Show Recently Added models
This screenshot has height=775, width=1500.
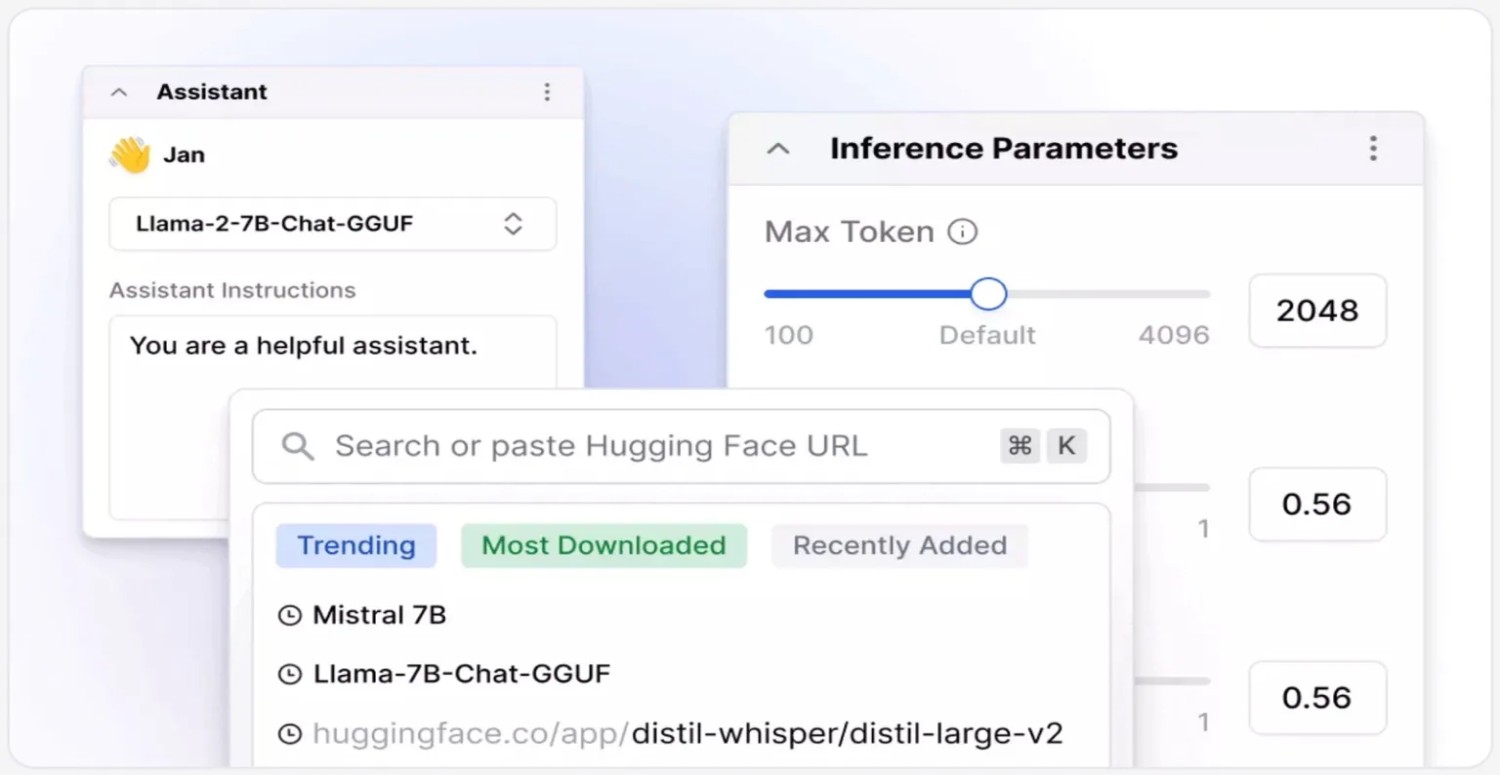pos(899,546)
